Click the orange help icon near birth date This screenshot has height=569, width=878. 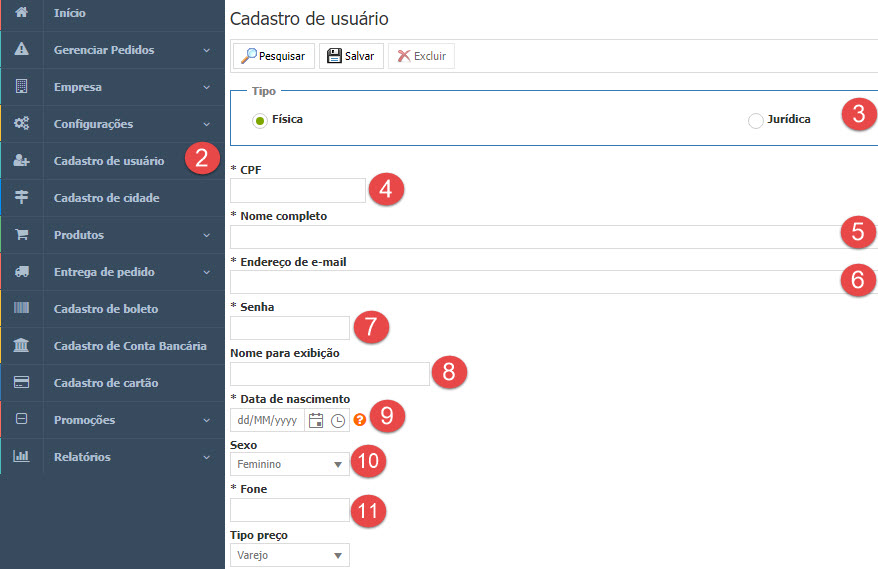coord(360,420)
